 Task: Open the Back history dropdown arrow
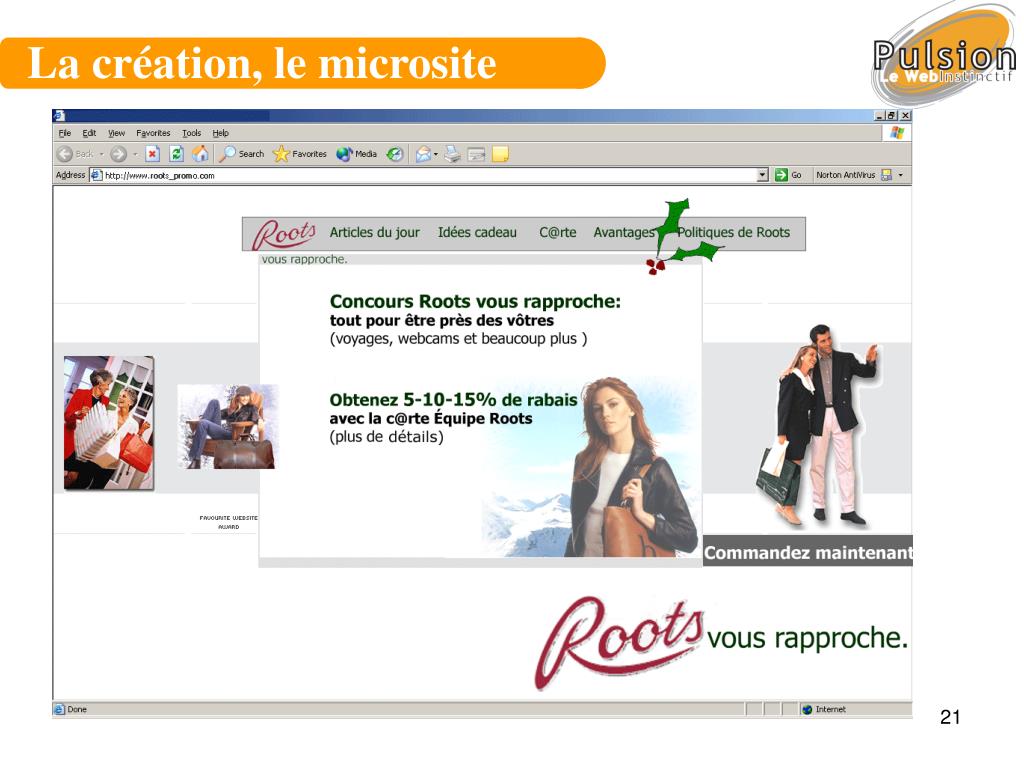pos(102,154)
